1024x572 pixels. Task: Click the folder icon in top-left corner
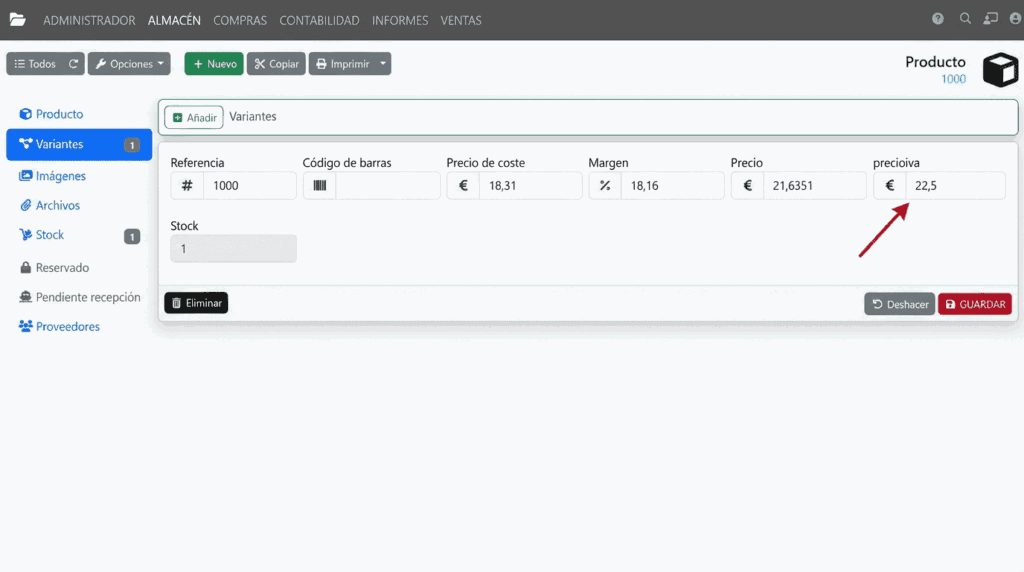point(18,20)
